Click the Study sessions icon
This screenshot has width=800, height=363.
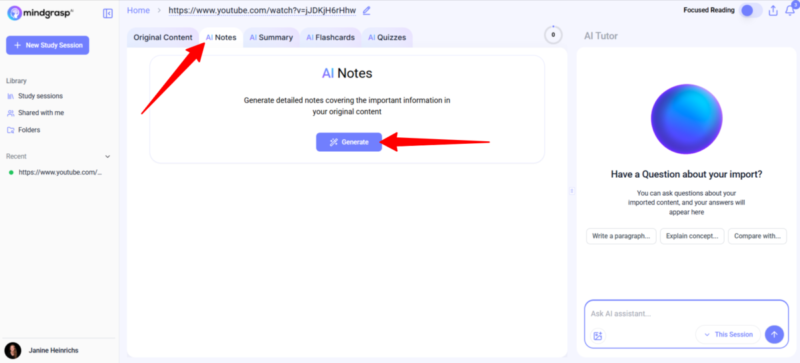pyautogui.click(x=10, y=96)
